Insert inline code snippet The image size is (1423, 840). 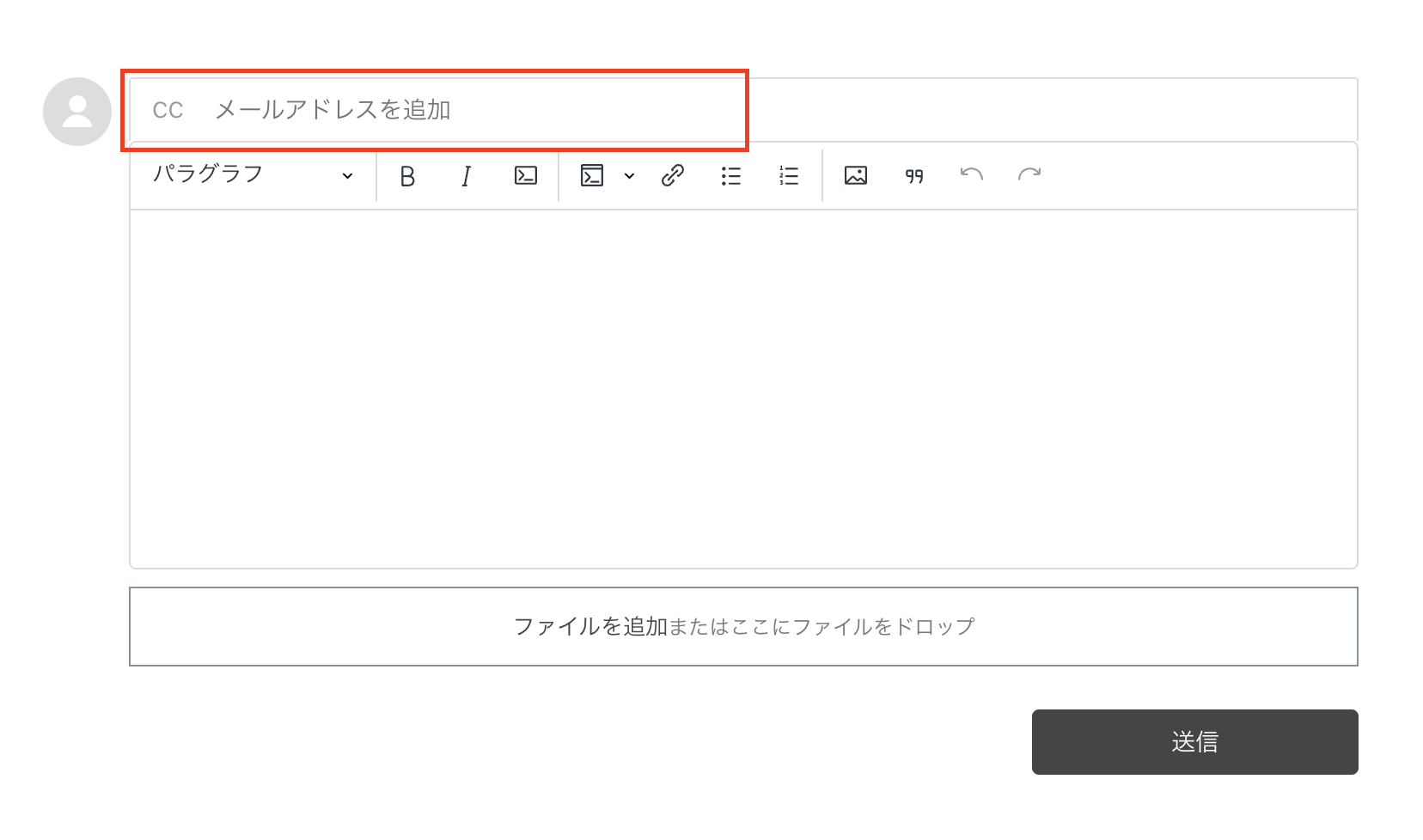pyautogui.click(x=525, y=175)
